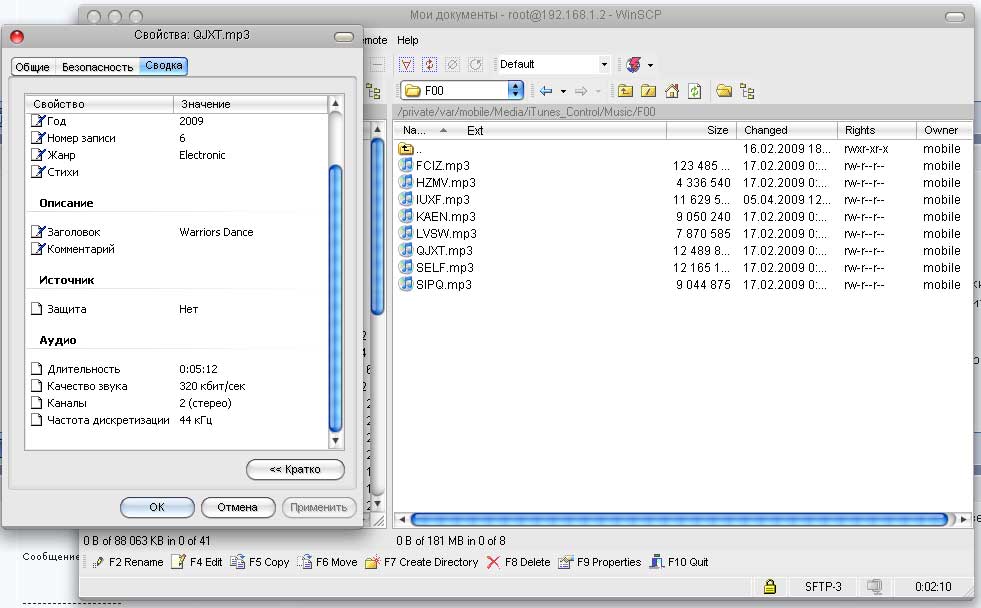The width and height of the screenshot is (981, 608).
Task: Click the red down-triangle icon in WinSCP toolbar
Action: coord(406,64)
